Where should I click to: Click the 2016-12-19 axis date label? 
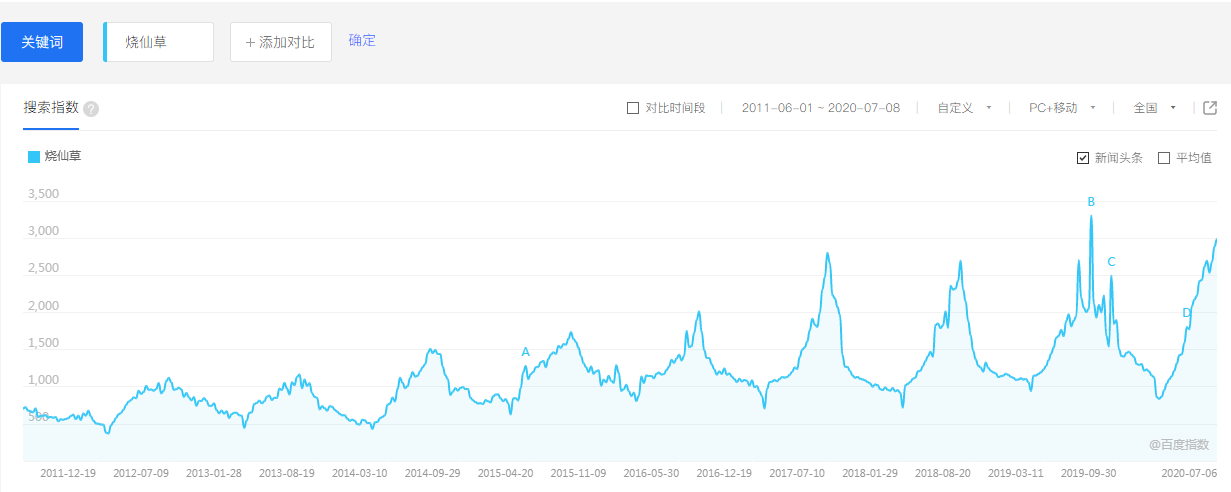pyautogui.click(x=724, y=473)
